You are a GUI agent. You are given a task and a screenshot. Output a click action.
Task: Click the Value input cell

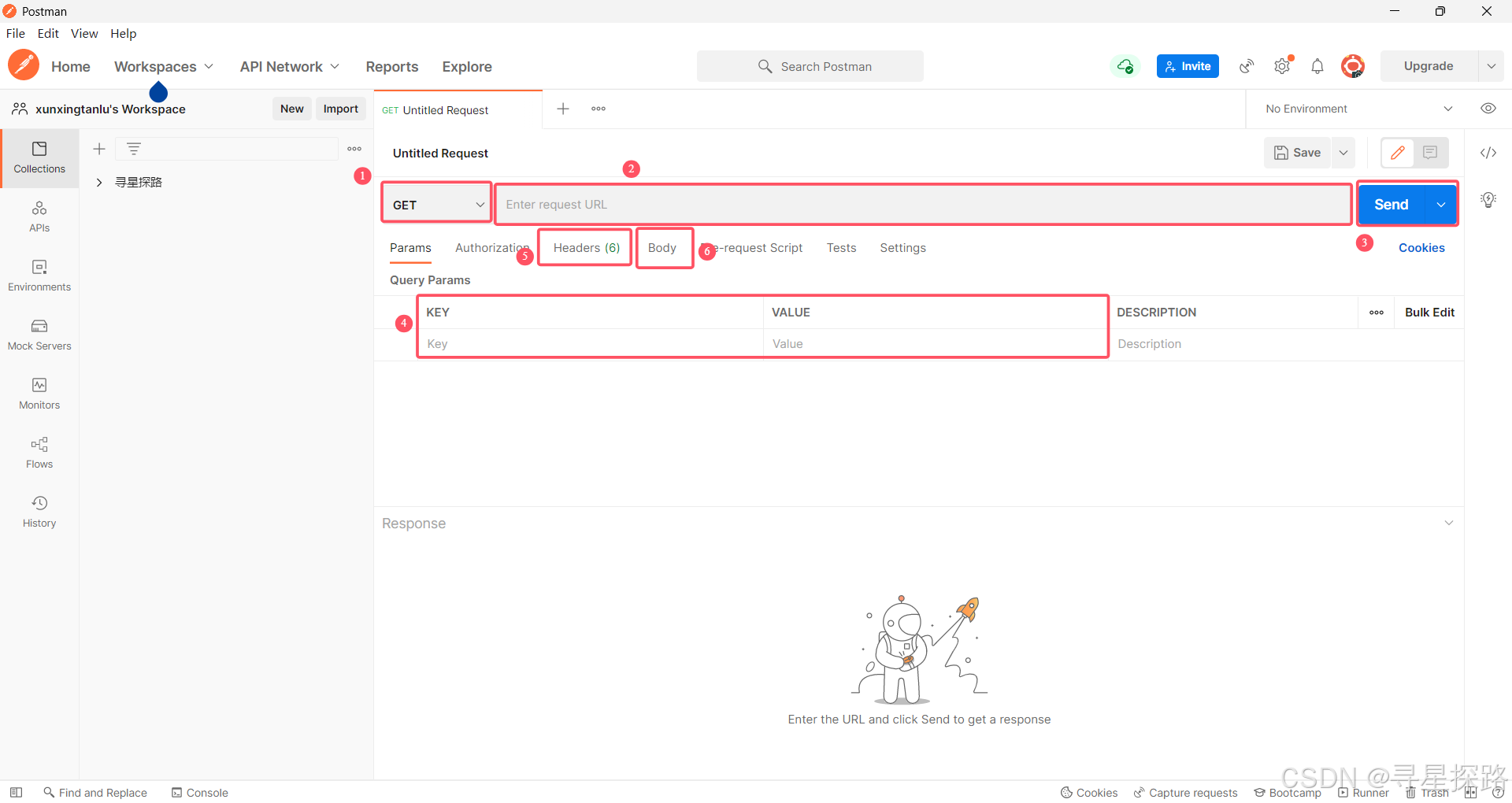coord(936,344)
